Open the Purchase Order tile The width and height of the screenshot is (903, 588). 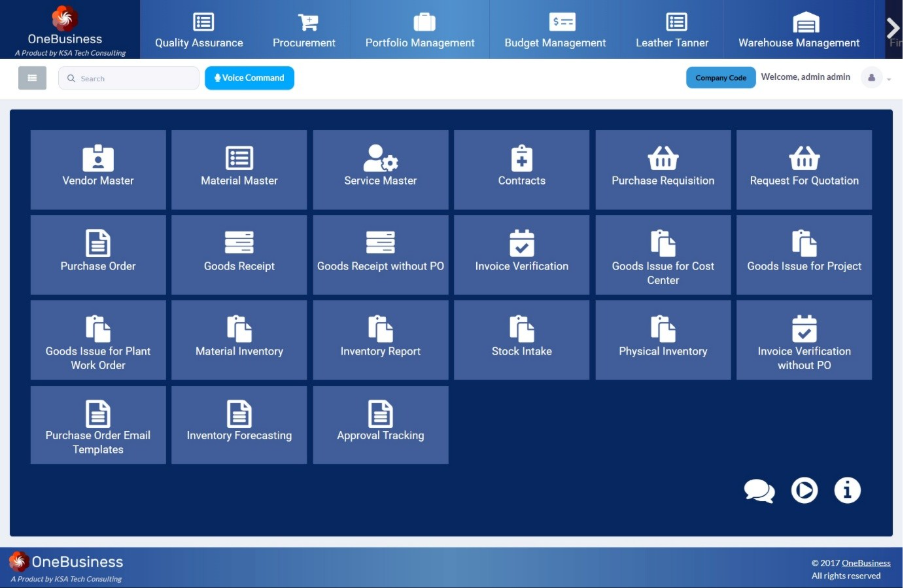coord(98,255)
